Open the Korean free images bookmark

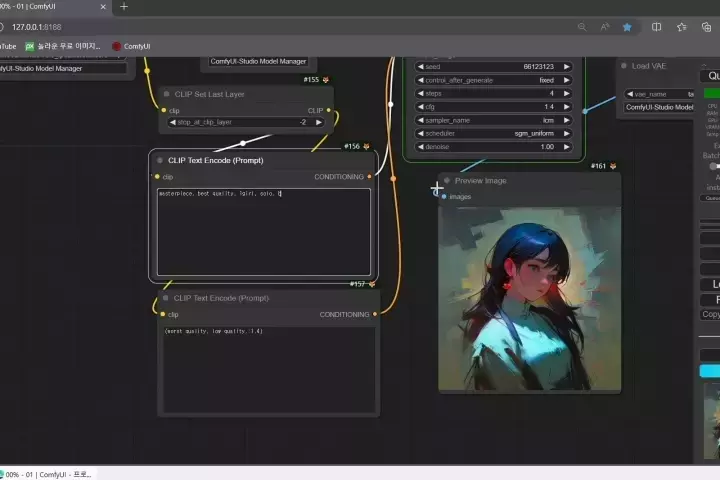62,46
